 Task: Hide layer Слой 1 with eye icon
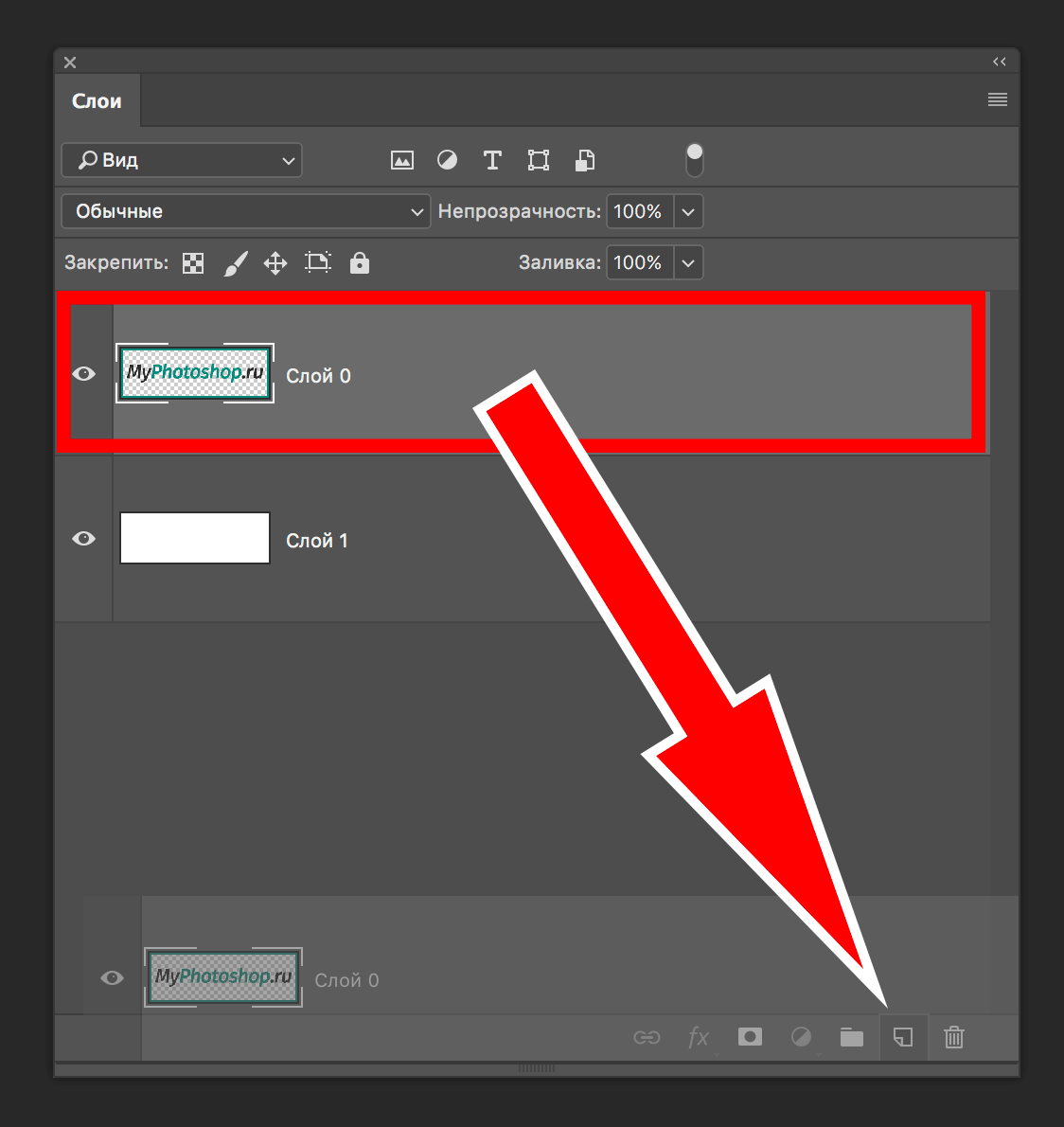(84, 539)
